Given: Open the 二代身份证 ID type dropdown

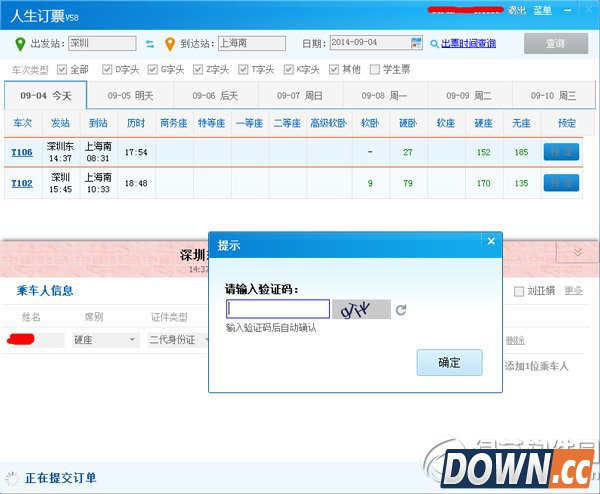Looking at the screenshot, I should point(178,340).
